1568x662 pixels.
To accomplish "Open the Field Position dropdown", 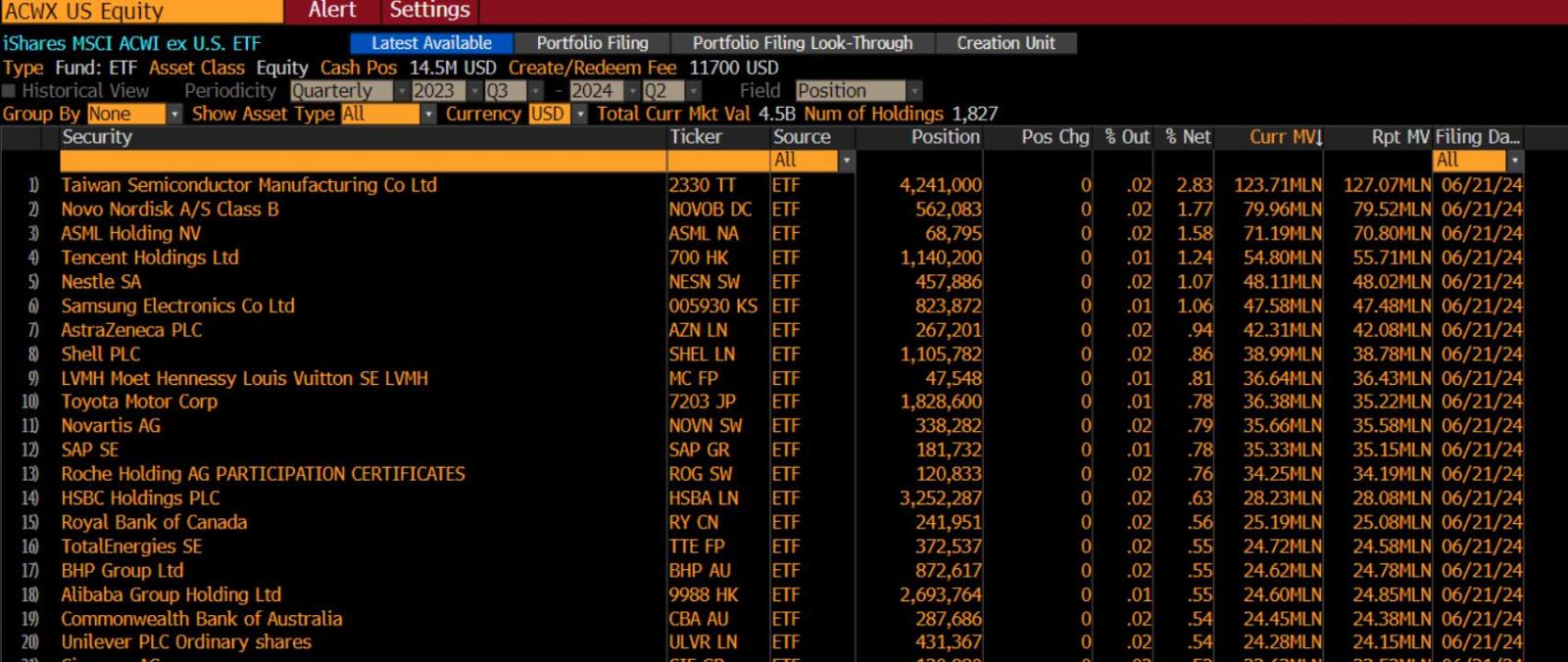I will click(857, 91).
